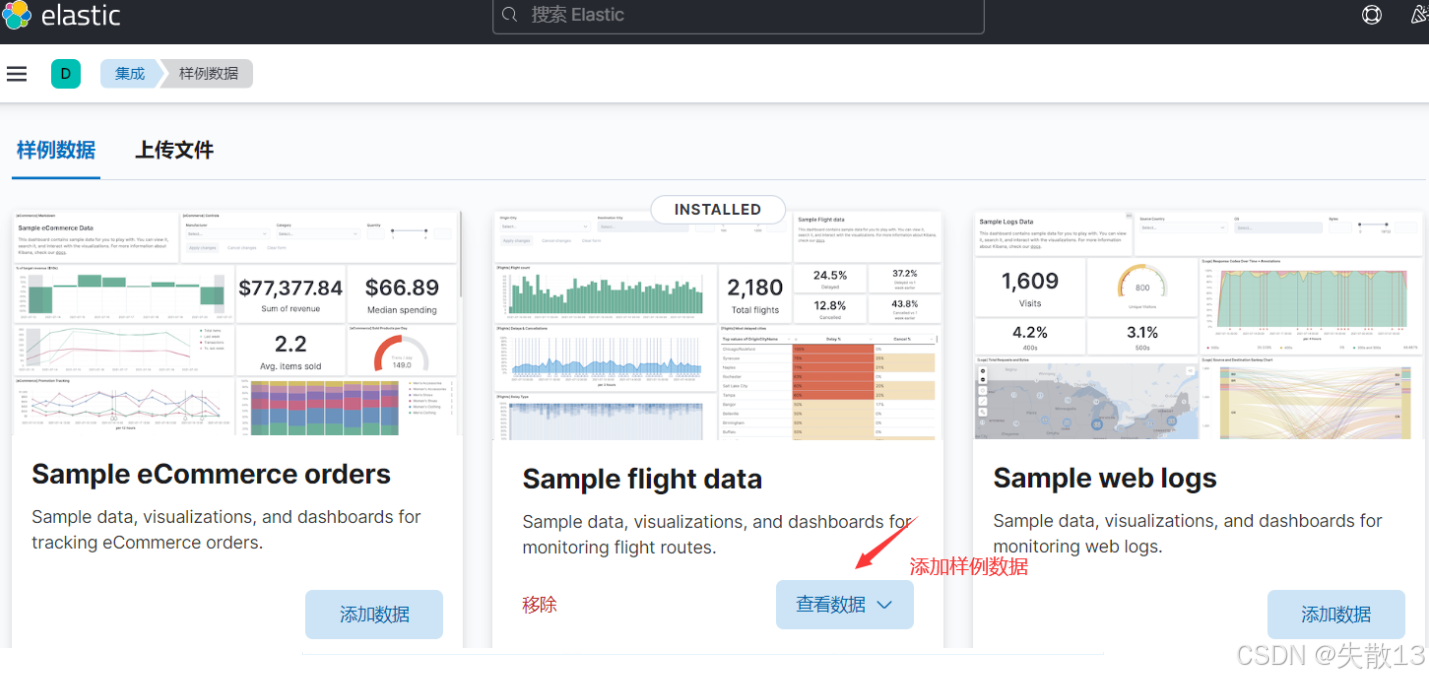Click the eCommerce orders description text
Image resolution: width=1429 pixels, height=681 pixels.
point(226,530)
